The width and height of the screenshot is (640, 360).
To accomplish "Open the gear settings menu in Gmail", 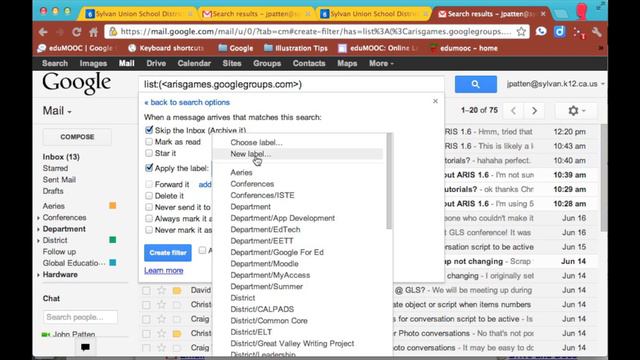I will click(x=576, y=111).
